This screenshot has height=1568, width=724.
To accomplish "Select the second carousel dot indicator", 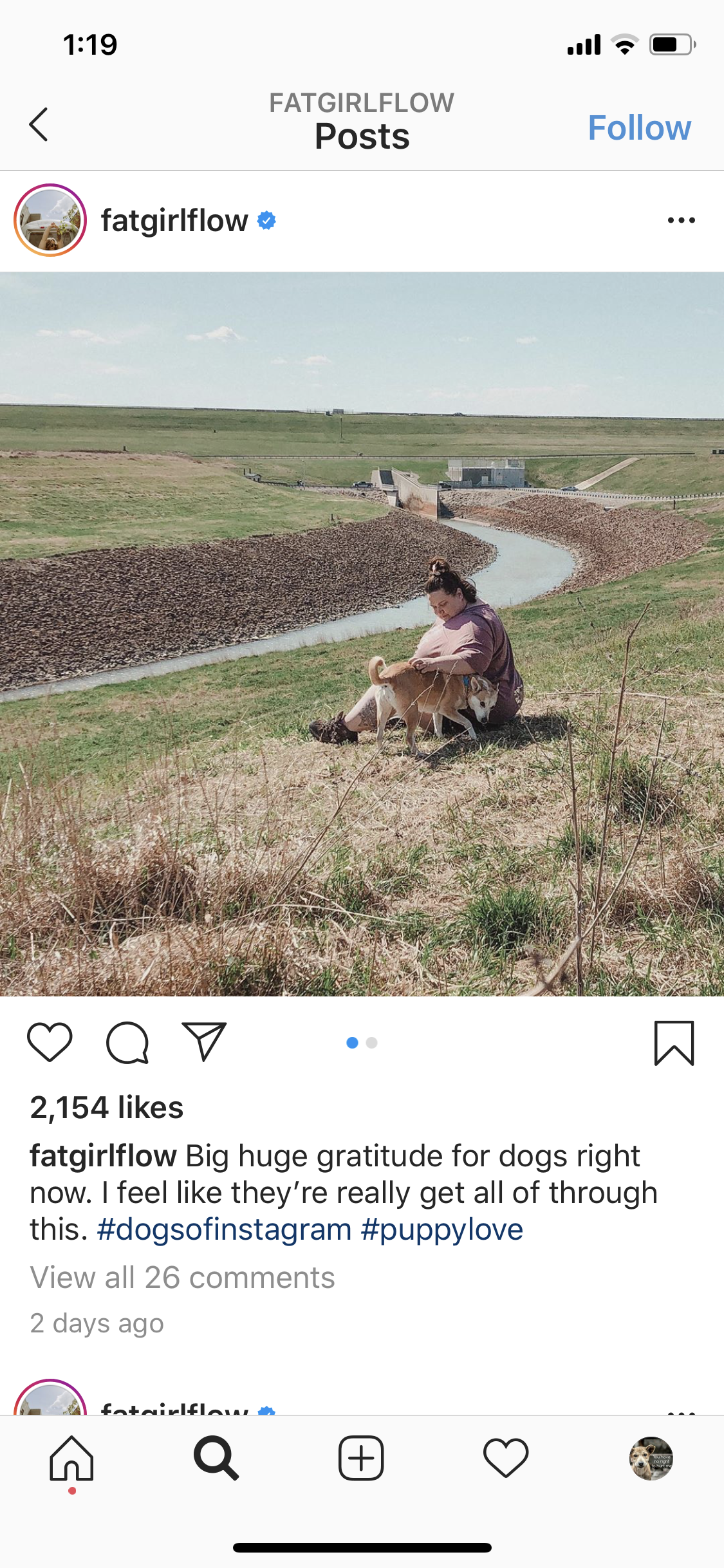I will click(x=371, y=1043).
